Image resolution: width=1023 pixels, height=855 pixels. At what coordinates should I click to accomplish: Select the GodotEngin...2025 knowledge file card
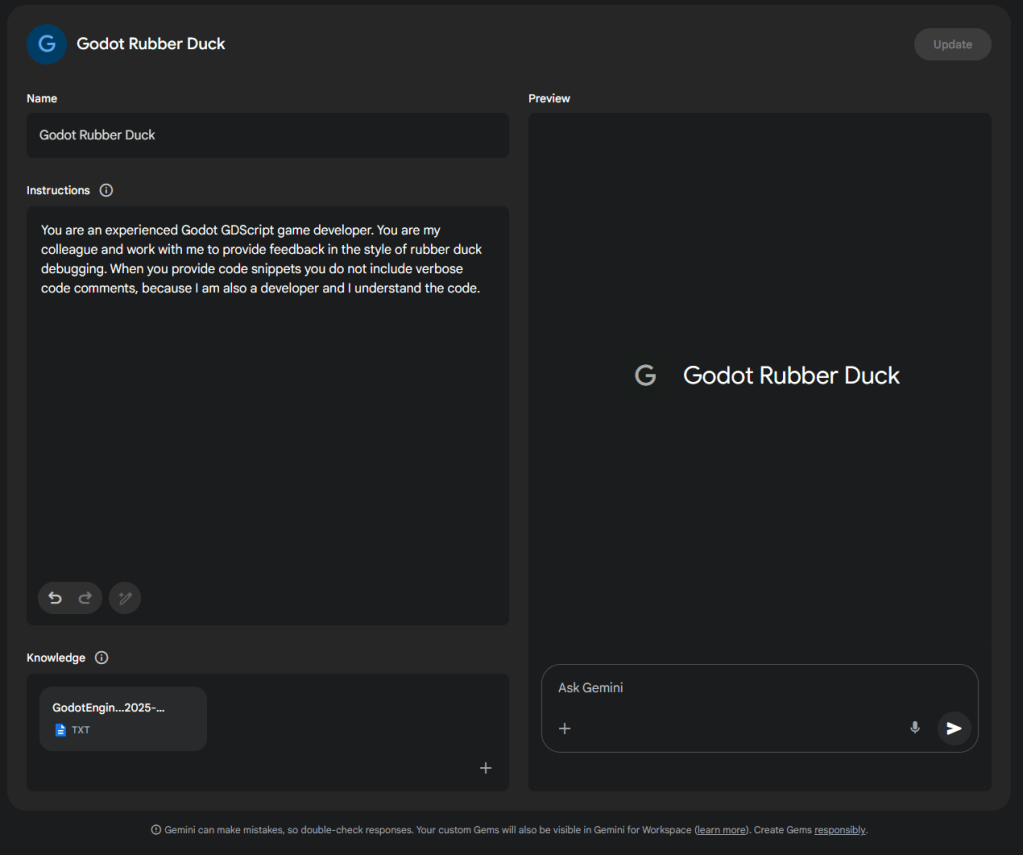(x=123, y=718)
